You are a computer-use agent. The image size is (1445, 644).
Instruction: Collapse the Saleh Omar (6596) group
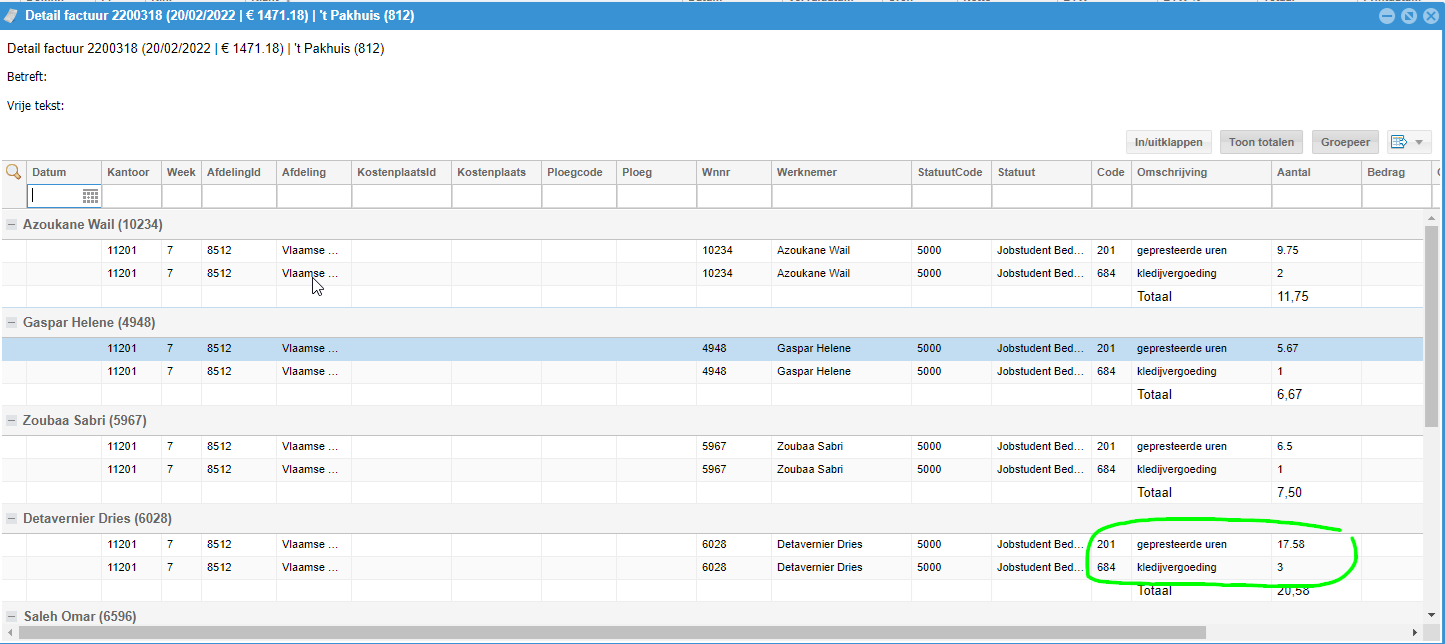point(11,617)
